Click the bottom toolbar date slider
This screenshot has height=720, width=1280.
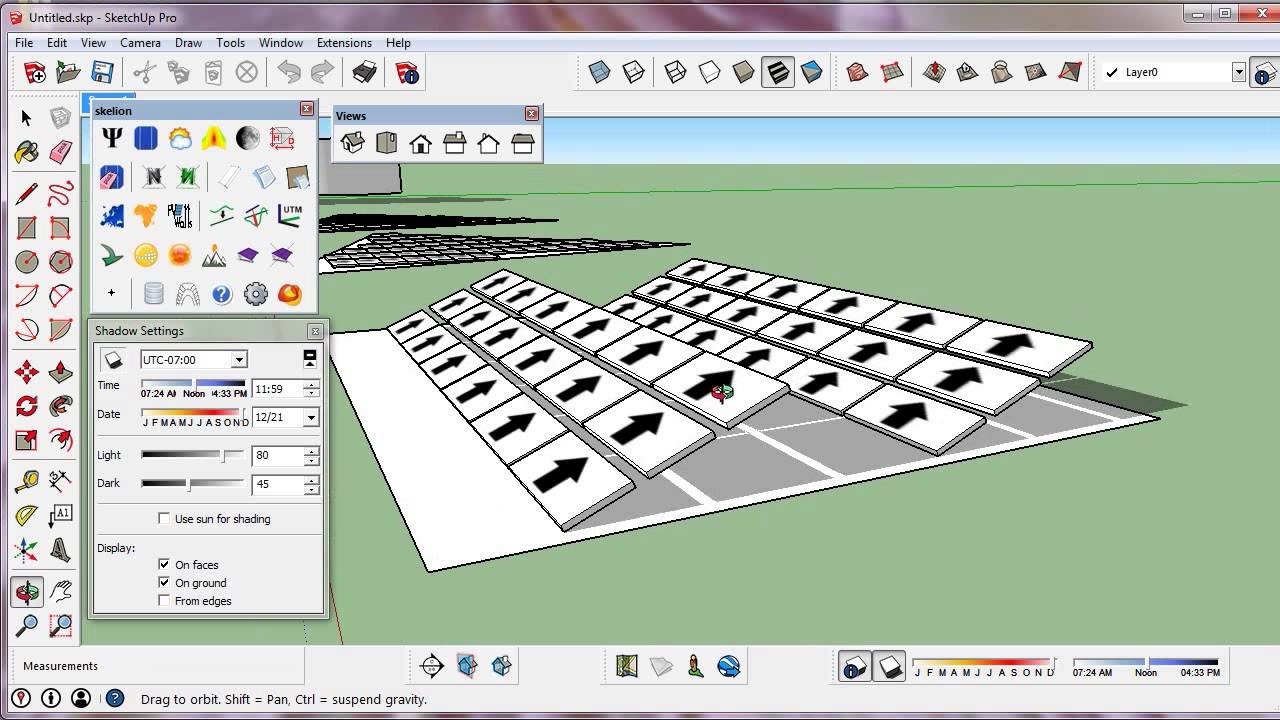click(x=984, y=662)
